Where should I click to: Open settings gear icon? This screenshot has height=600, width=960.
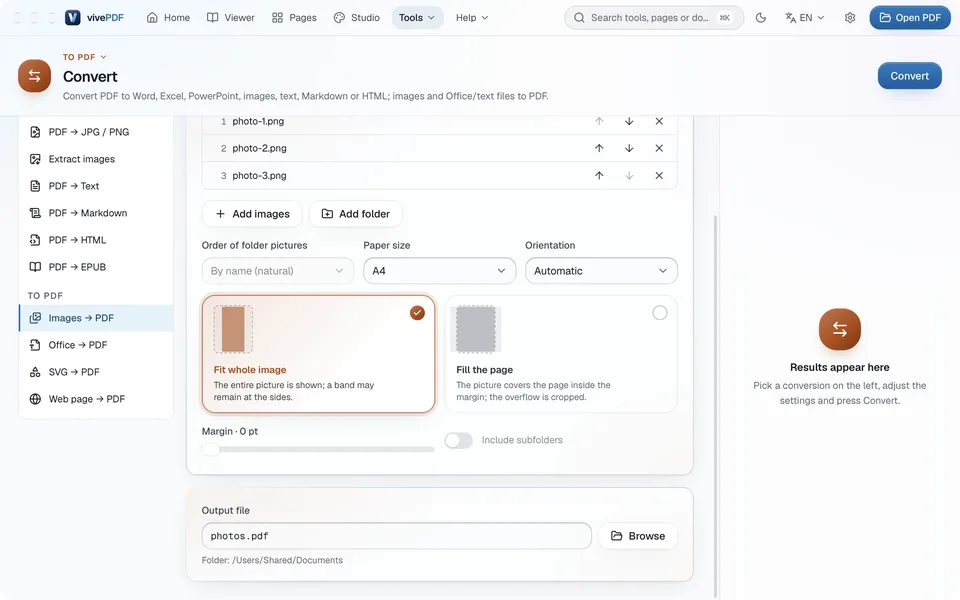[x=850, y=18]
